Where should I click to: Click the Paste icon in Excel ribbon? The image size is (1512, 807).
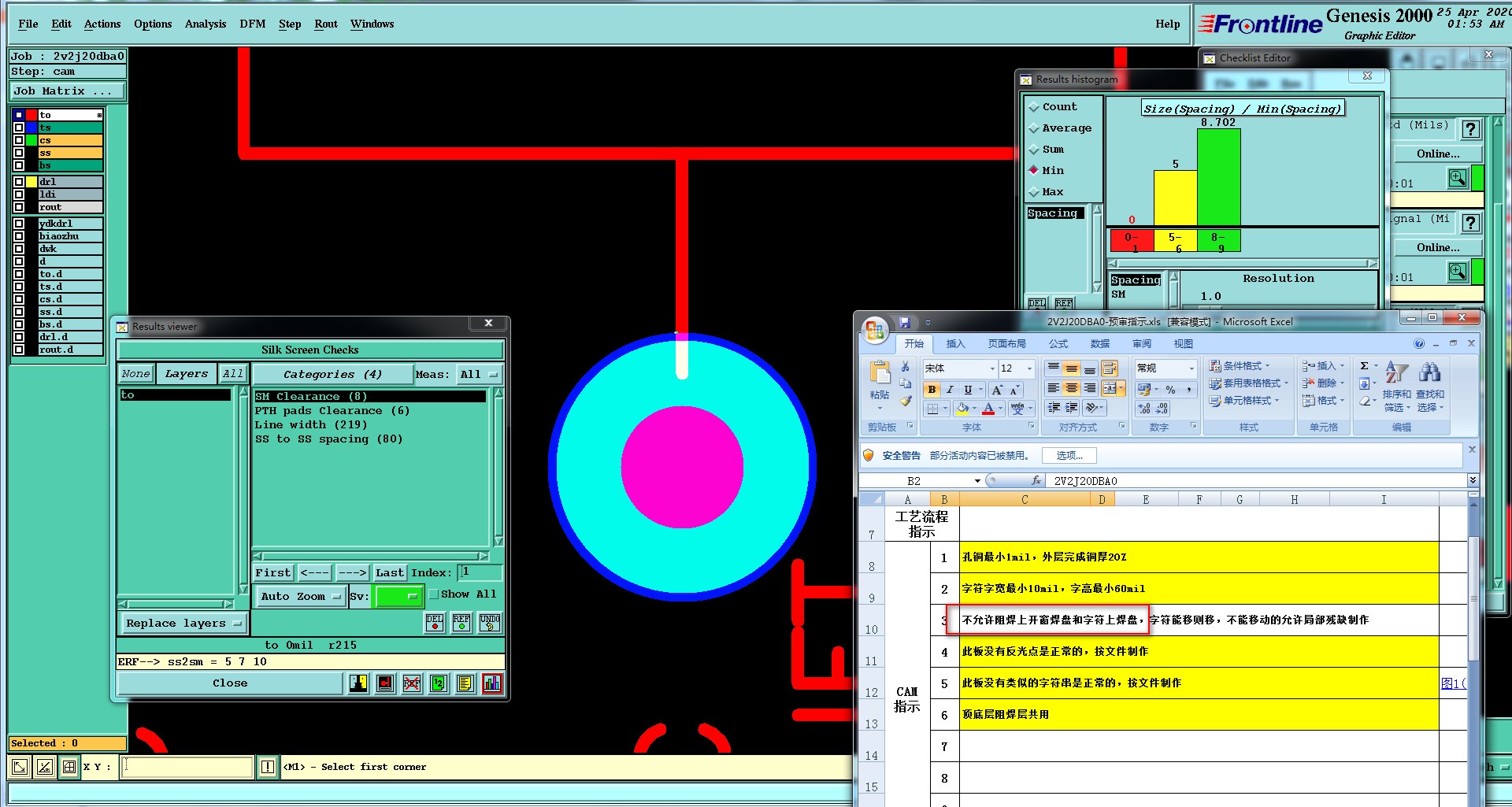(x=880, y=373)
